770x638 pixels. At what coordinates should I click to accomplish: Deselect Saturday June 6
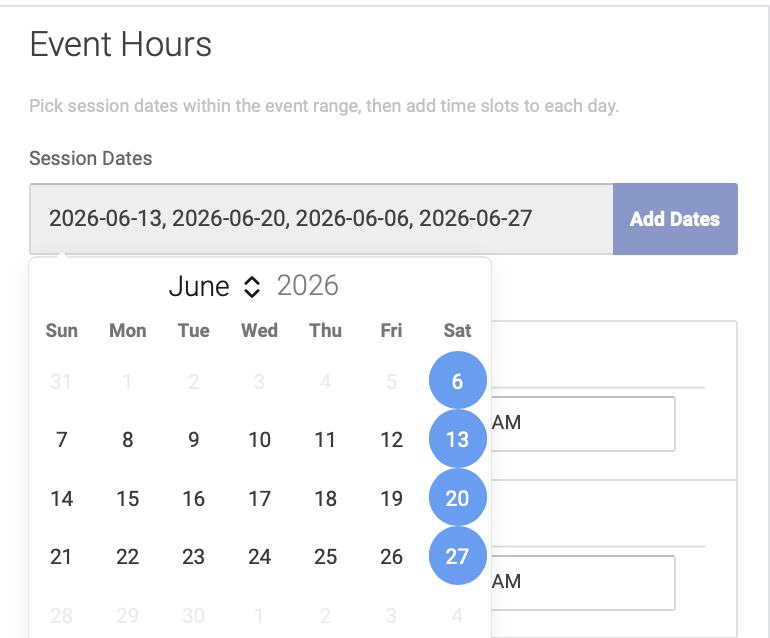point(457,381)
